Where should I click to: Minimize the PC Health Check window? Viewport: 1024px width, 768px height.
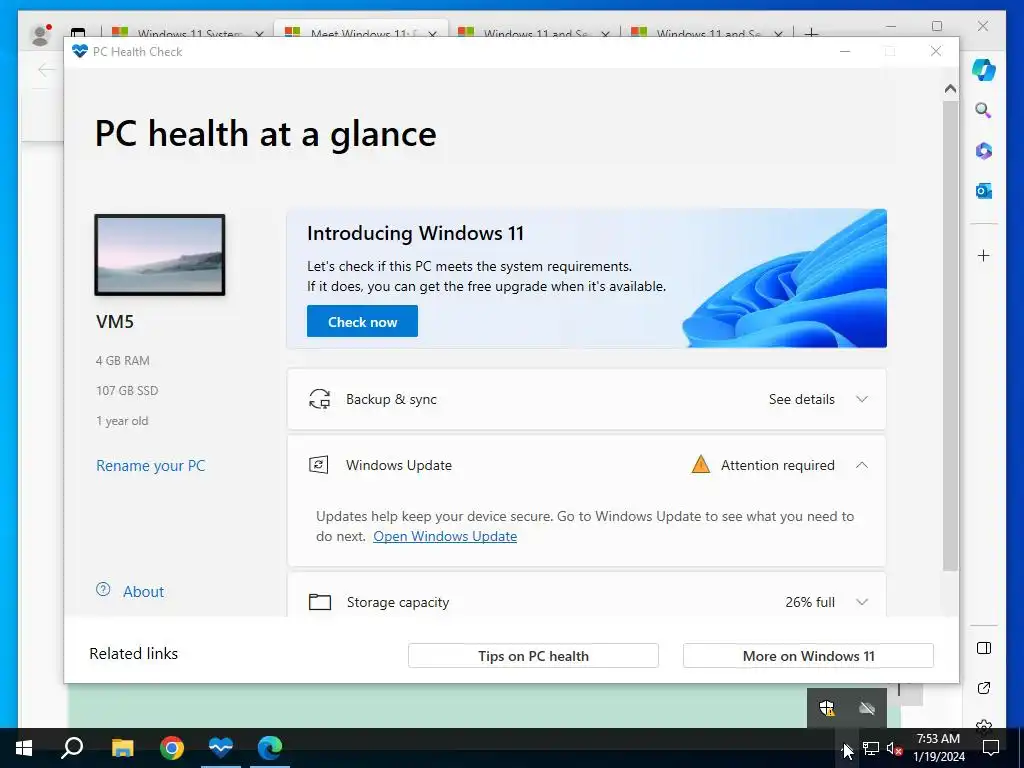pyautogui.click(x=844, y=51)
